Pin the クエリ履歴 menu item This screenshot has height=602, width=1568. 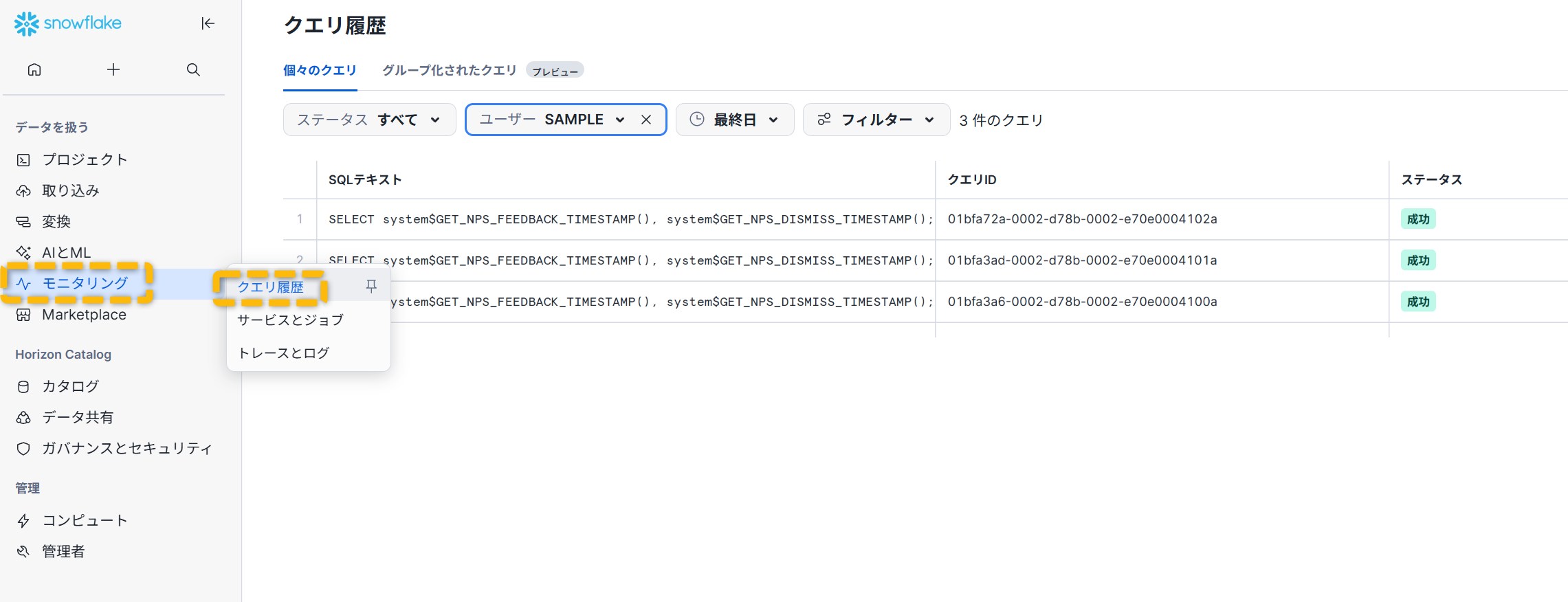pos(371,286)
